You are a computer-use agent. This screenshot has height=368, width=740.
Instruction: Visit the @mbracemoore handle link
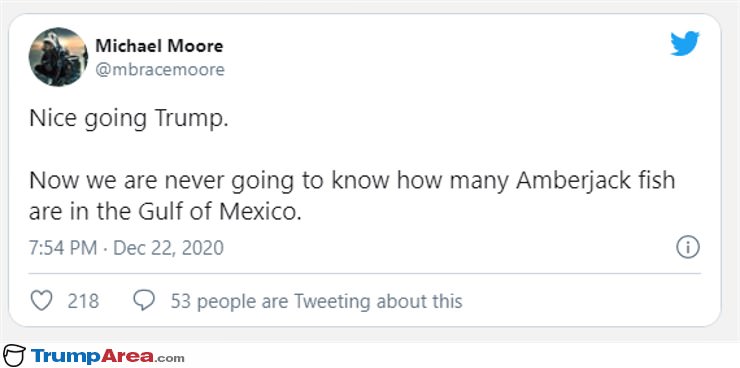(x=160, y=70)
